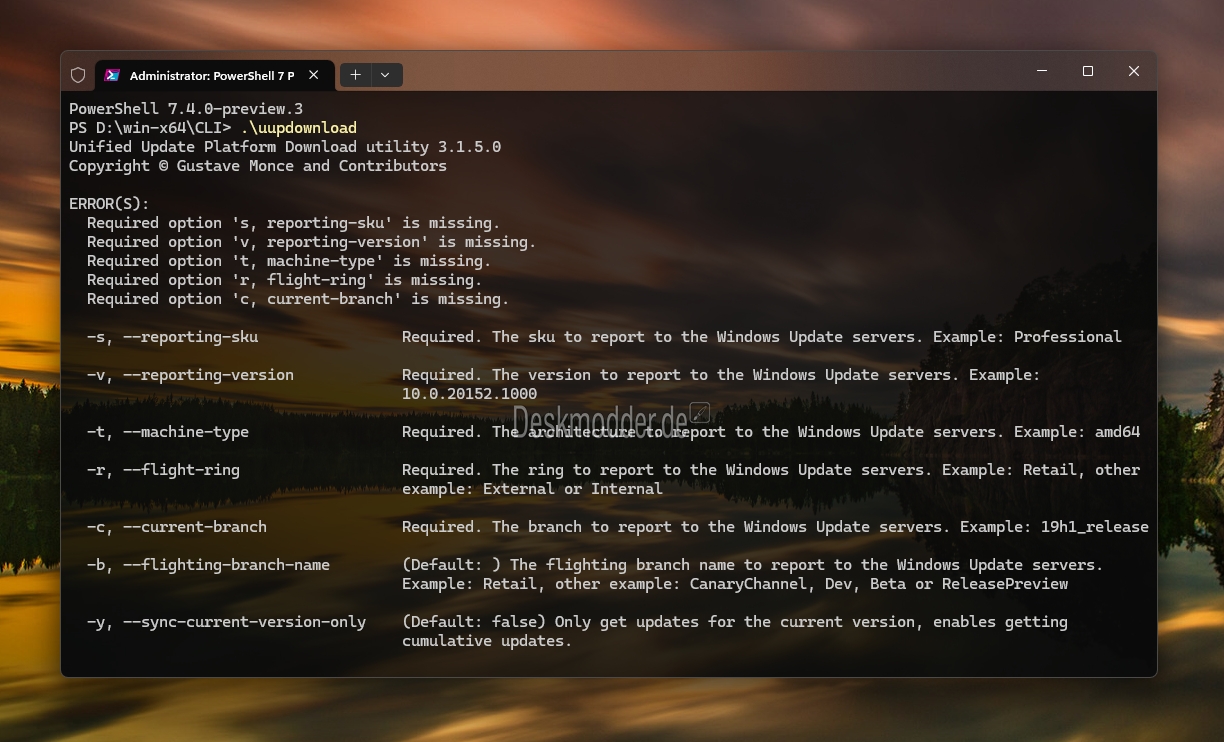The width and height of the screenshot is (1224, 742).
Task: Click the error line about 's, reporting-sku' missing
Action: pos(293,223)
